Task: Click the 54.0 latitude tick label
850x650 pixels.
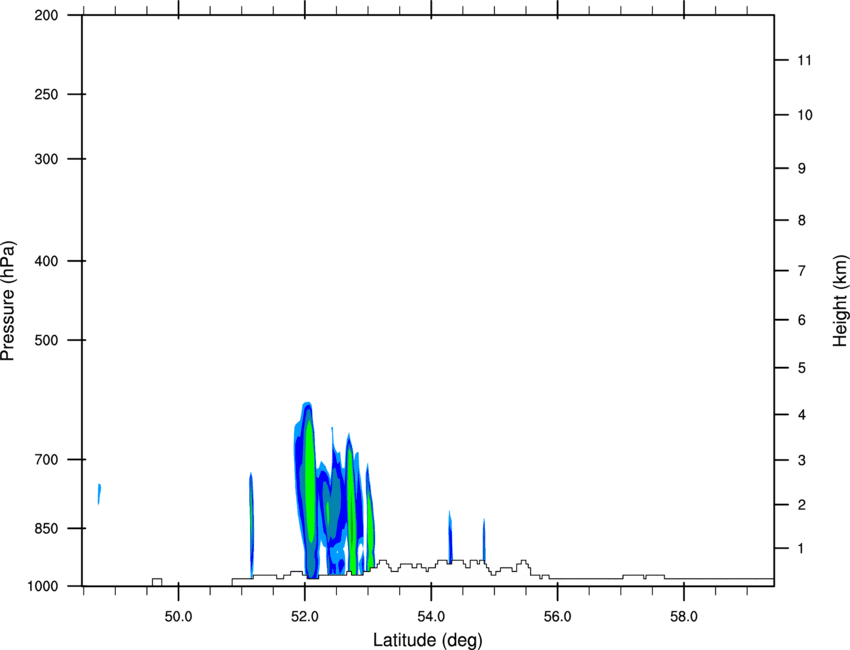Action: coord(432,617)
